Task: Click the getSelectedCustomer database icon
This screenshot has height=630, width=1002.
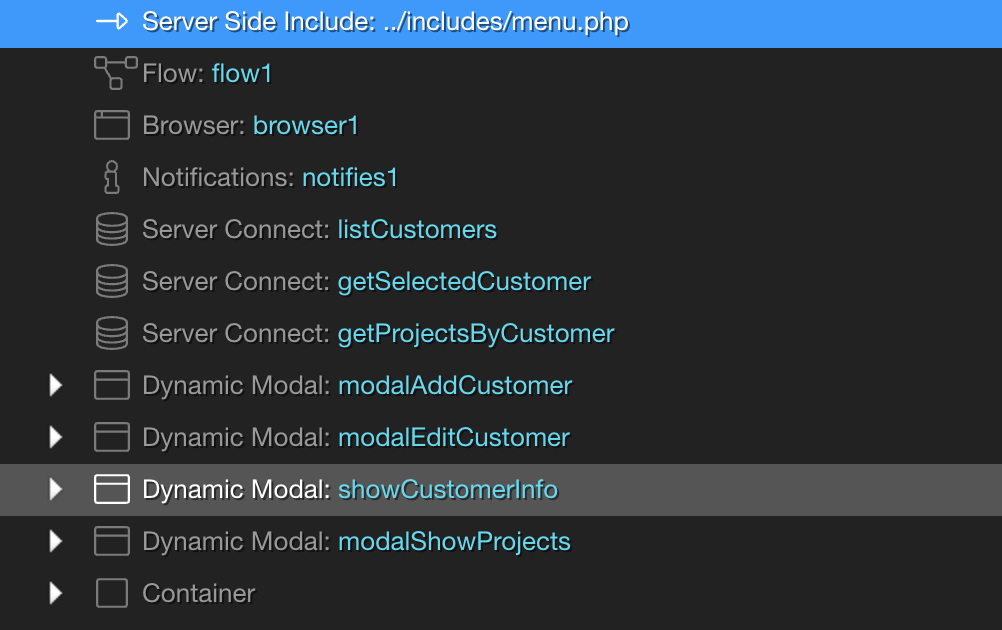Action: click(112, 281)
